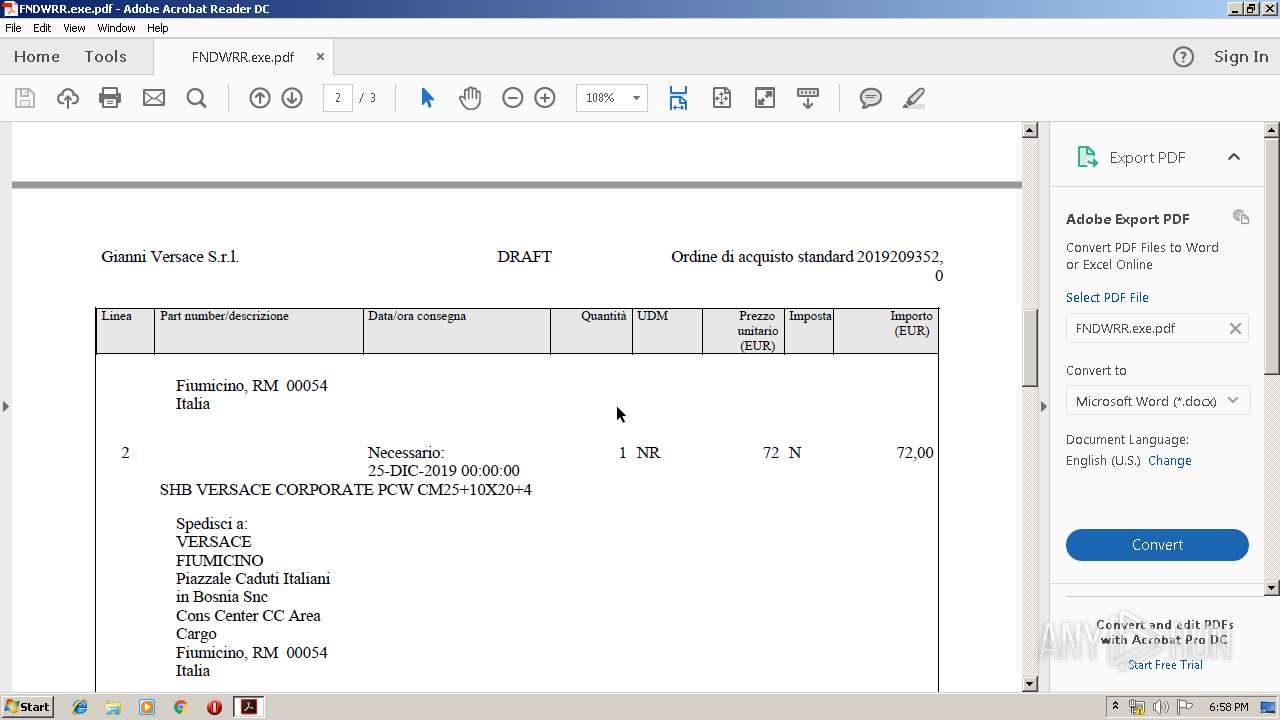Switch to the Home tab
The image size is (1280, 720).
click(37, 57)
